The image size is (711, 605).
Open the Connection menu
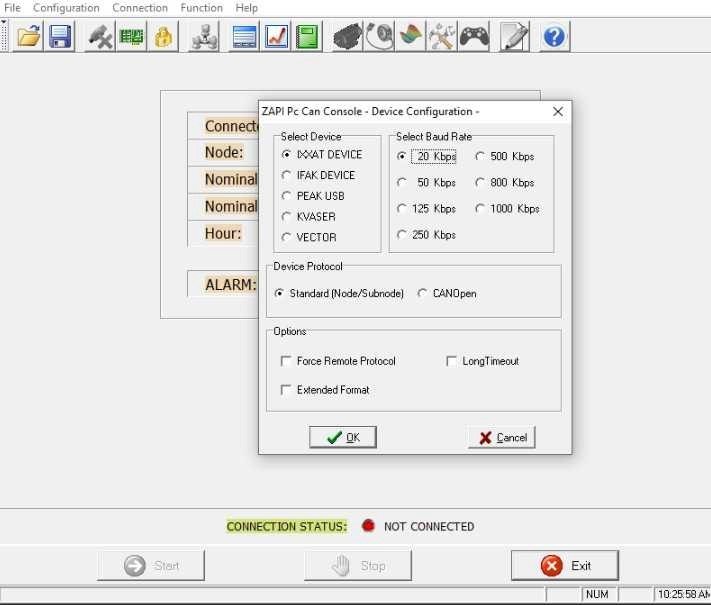pyautogui.click(x=140, y=8)
